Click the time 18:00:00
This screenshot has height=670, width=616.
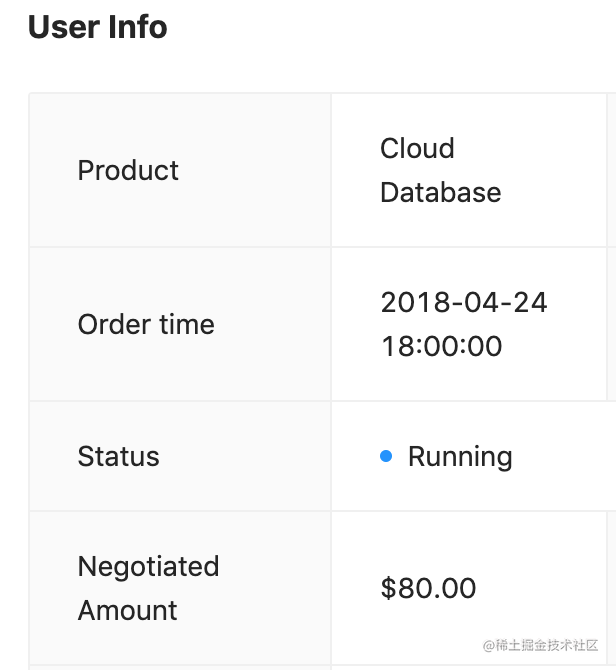[x=441, y=346]
